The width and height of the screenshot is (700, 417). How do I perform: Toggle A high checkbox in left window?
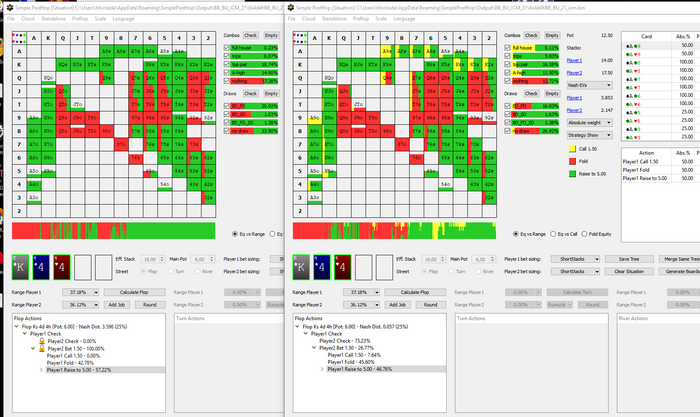point(226,72)
